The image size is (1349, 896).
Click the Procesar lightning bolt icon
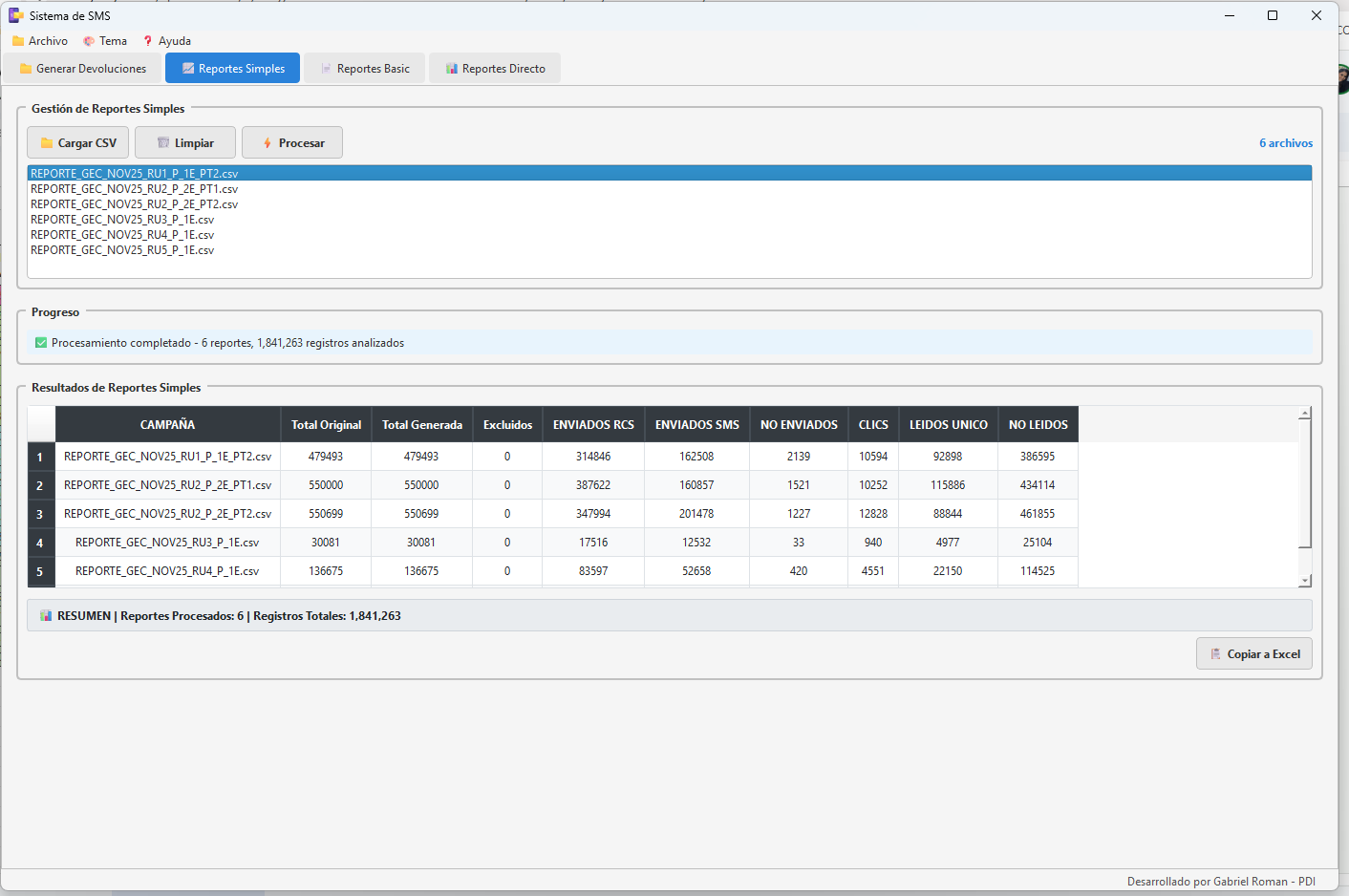point(268,143)
